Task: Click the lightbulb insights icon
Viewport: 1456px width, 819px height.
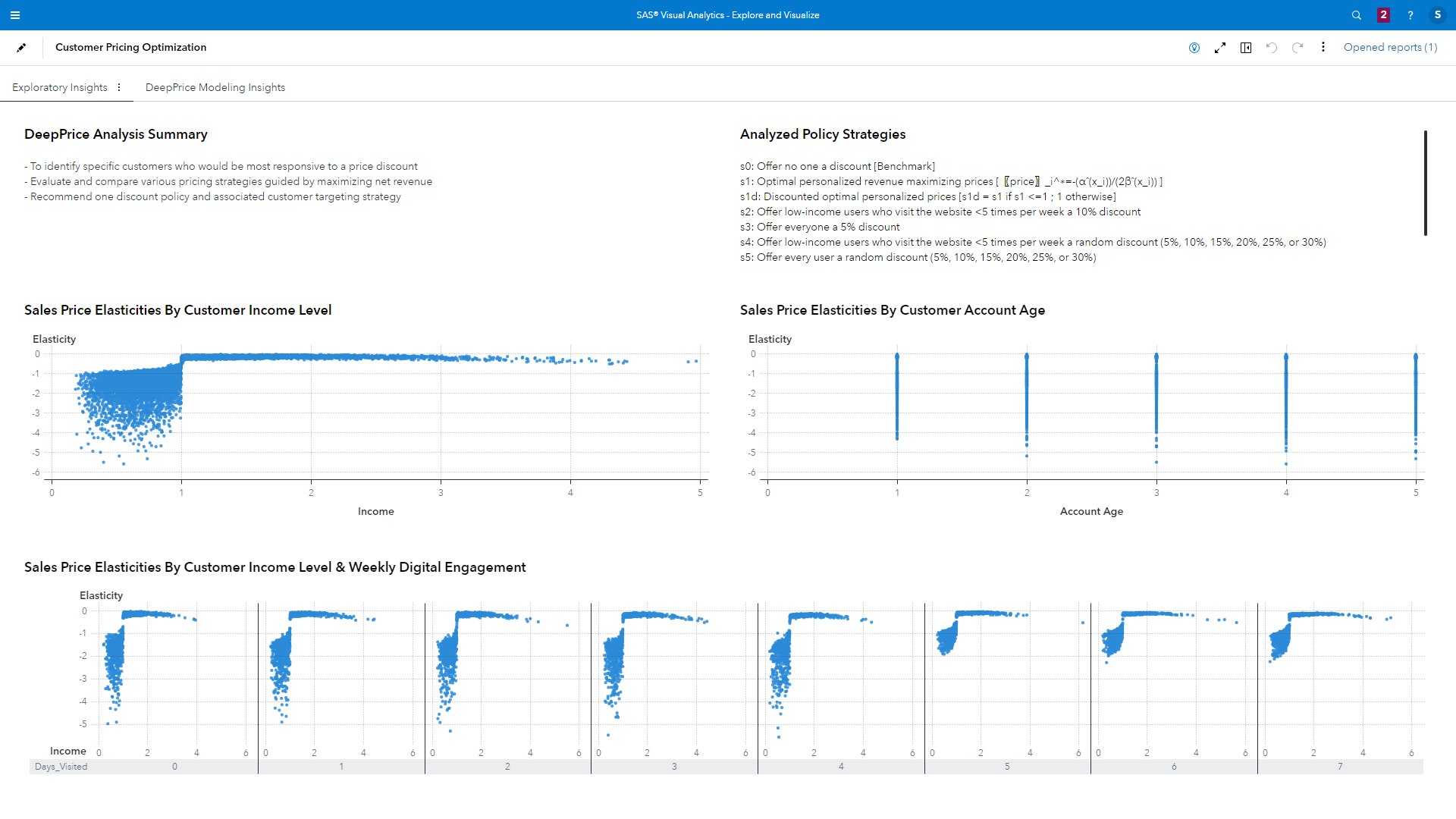Action: (1194, 48)
